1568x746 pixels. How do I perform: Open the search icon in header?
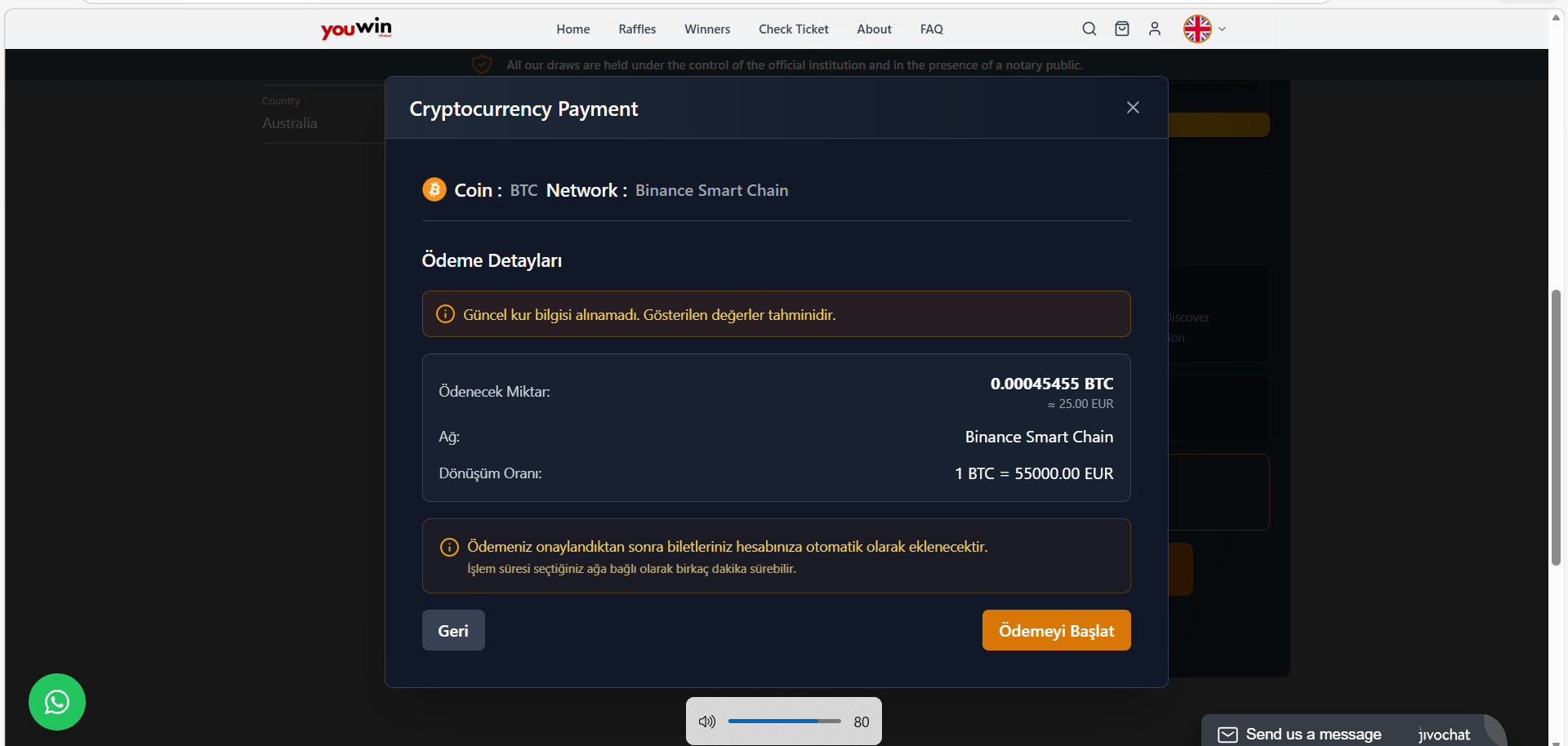[x=1089, y=29]
